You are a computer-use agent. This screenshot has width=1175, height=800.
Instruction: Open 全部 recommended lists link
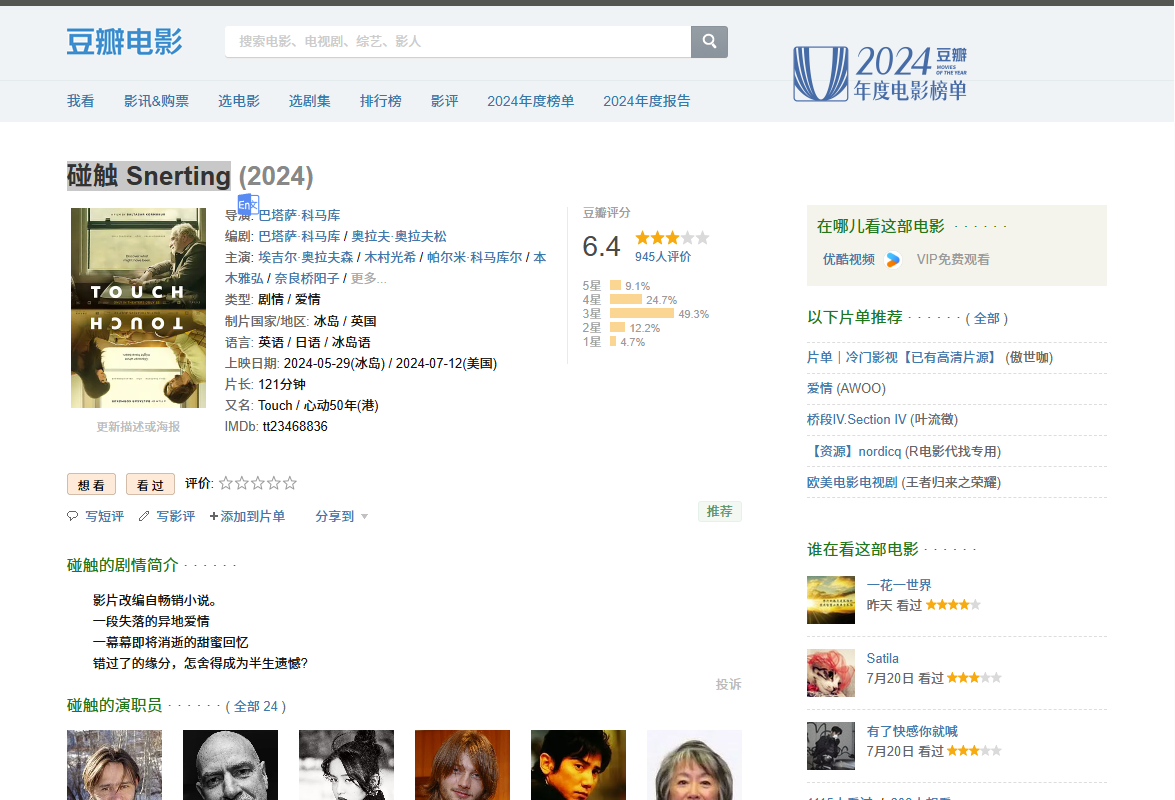pyautogui.click(x=987, y=318)
